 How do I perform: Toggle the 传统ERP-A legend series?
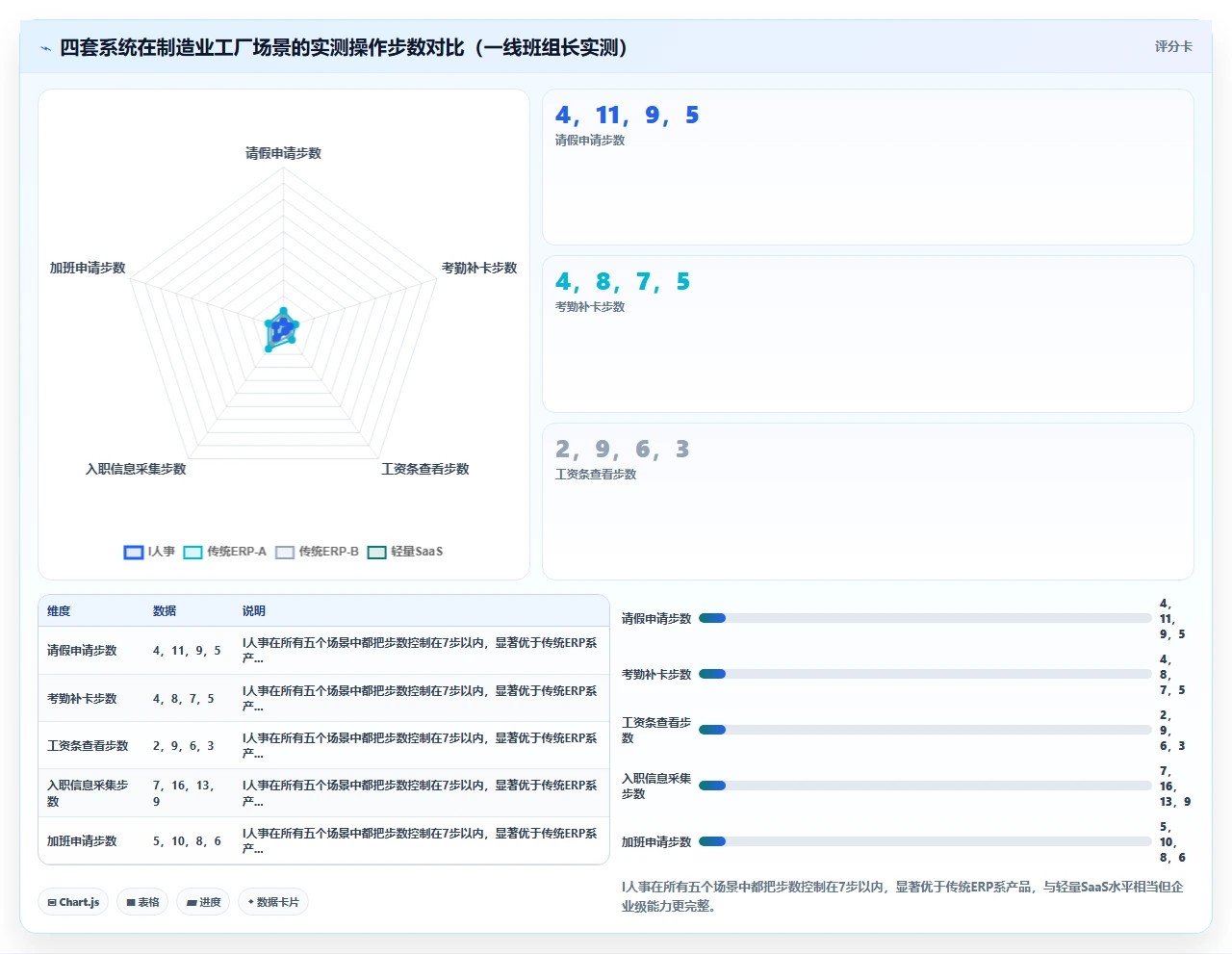point(224,552)
